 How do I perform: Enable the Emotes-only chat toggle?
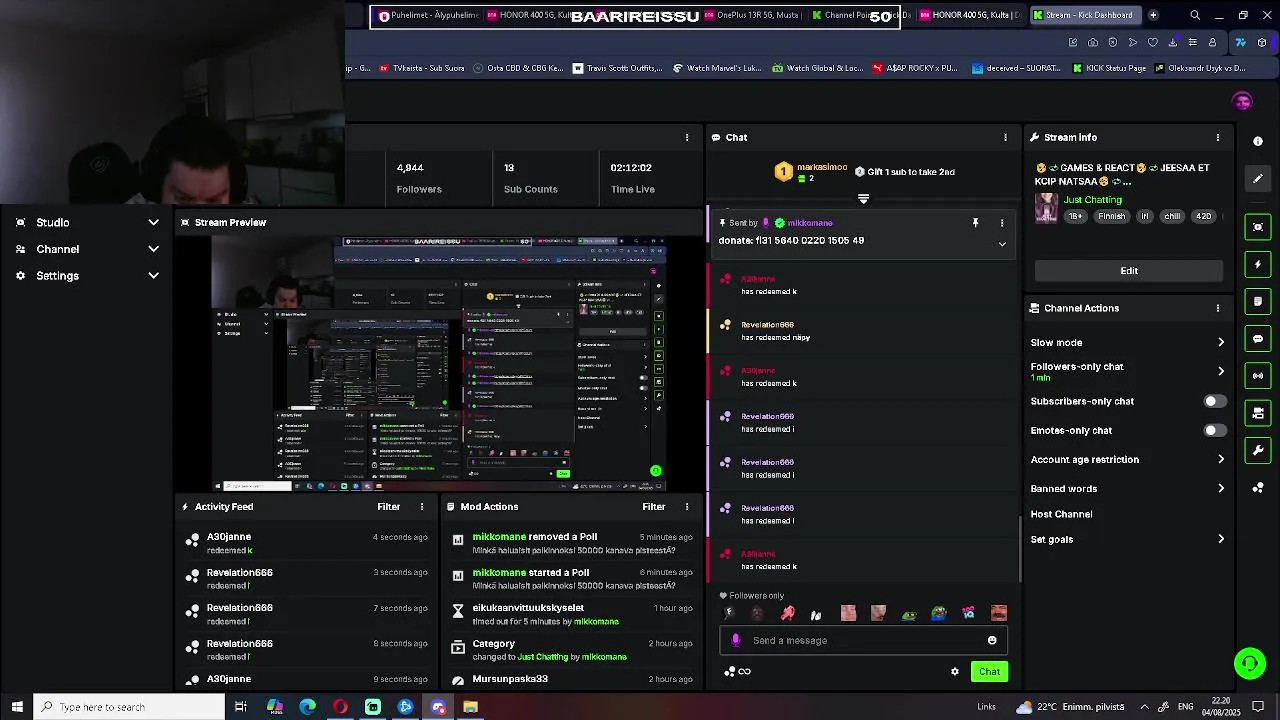1214,430
